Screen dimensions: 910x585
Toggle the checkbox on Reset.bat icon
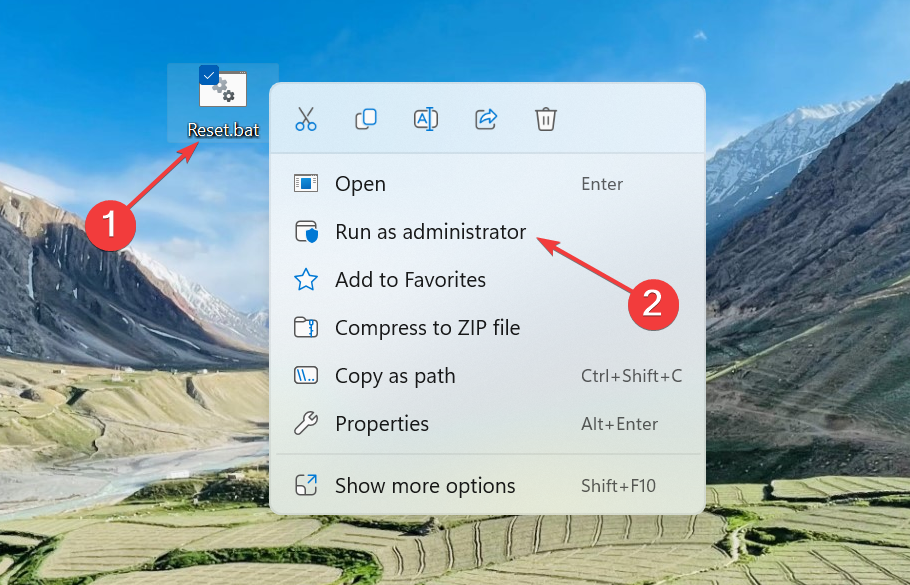pos(208,75)
